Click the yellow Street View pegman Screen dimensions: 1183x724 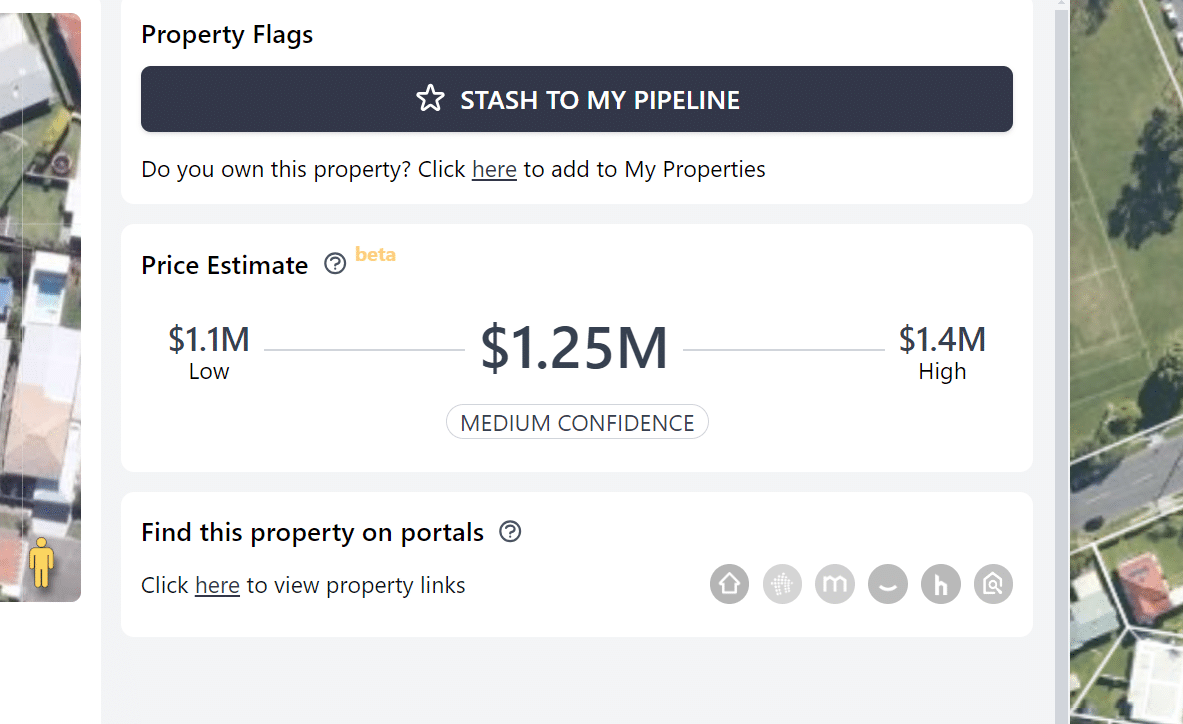[41, 563]
